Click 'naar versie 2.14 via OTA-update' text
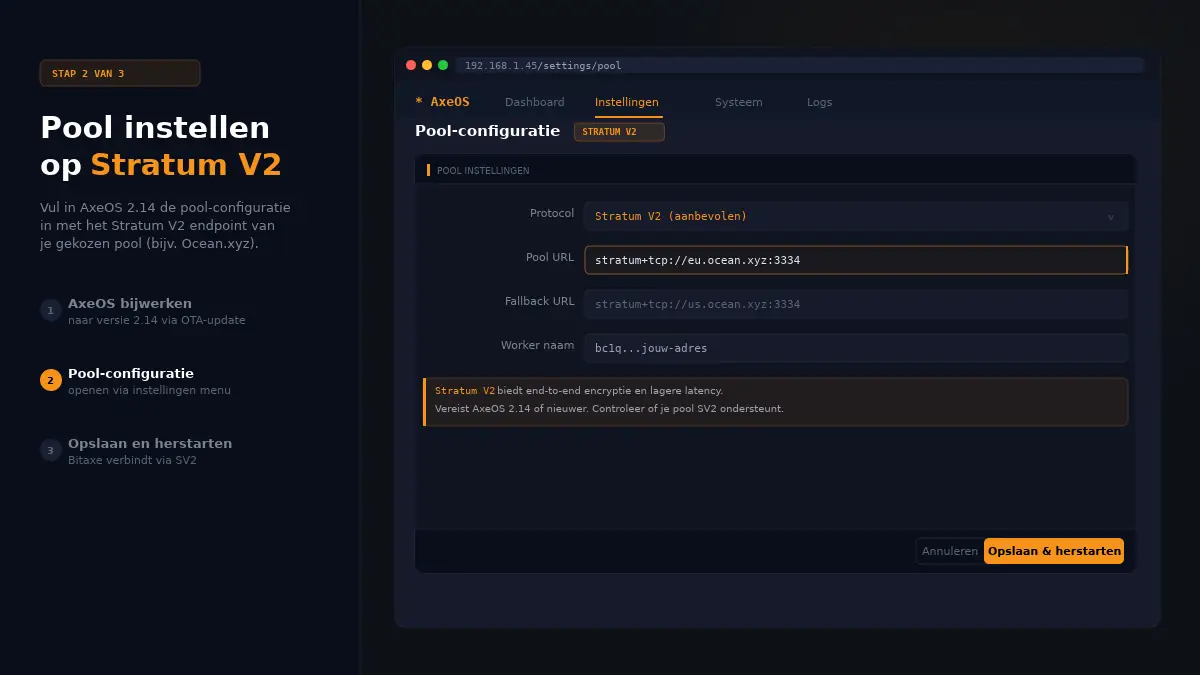Viewport: 1200px width, 675px height. 157,321
